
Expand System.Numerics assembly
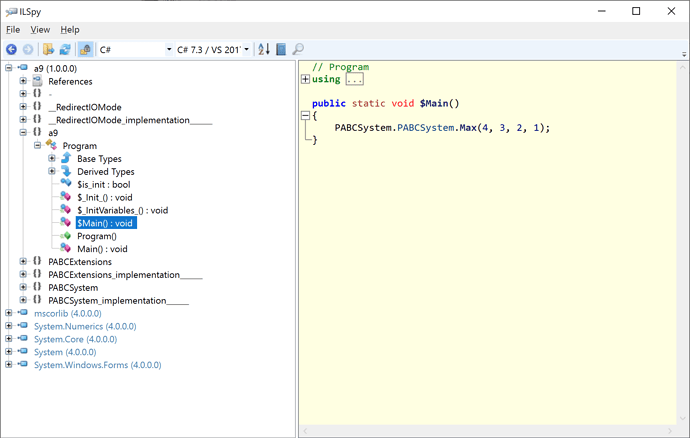(x=9, y=326)
